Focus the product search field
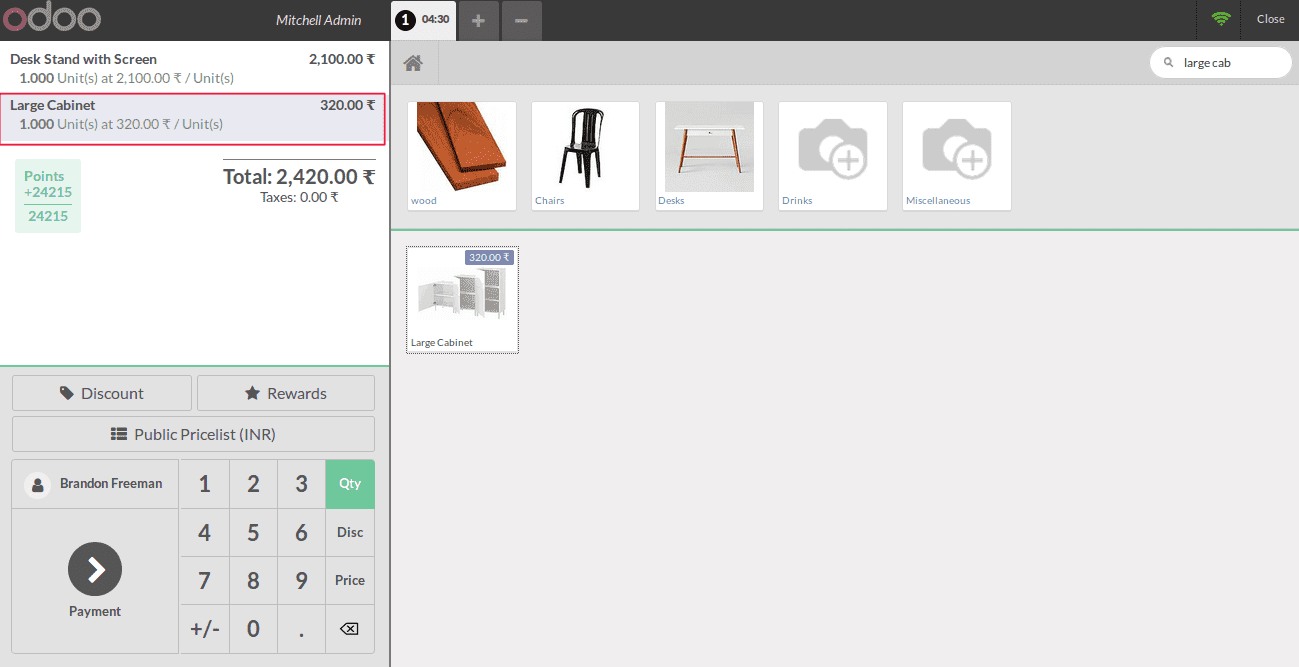The width and height of the screenshot is (1299, 667). (x=1221, y=63)
